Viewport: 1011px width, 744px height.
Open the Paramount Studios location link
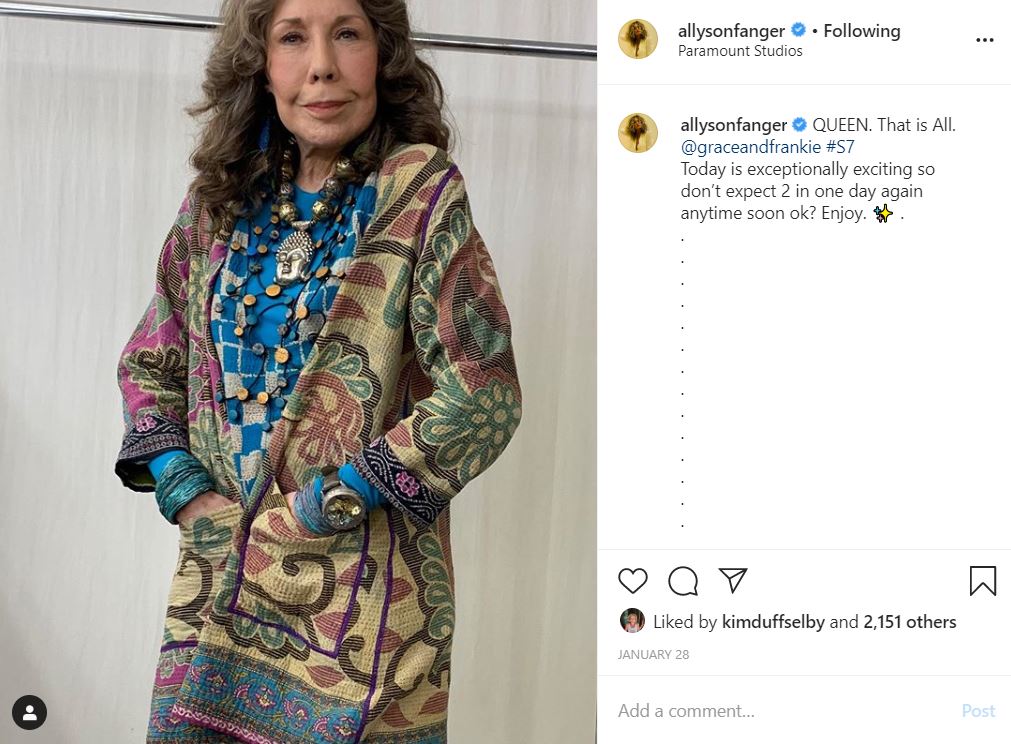click(740, 51)
